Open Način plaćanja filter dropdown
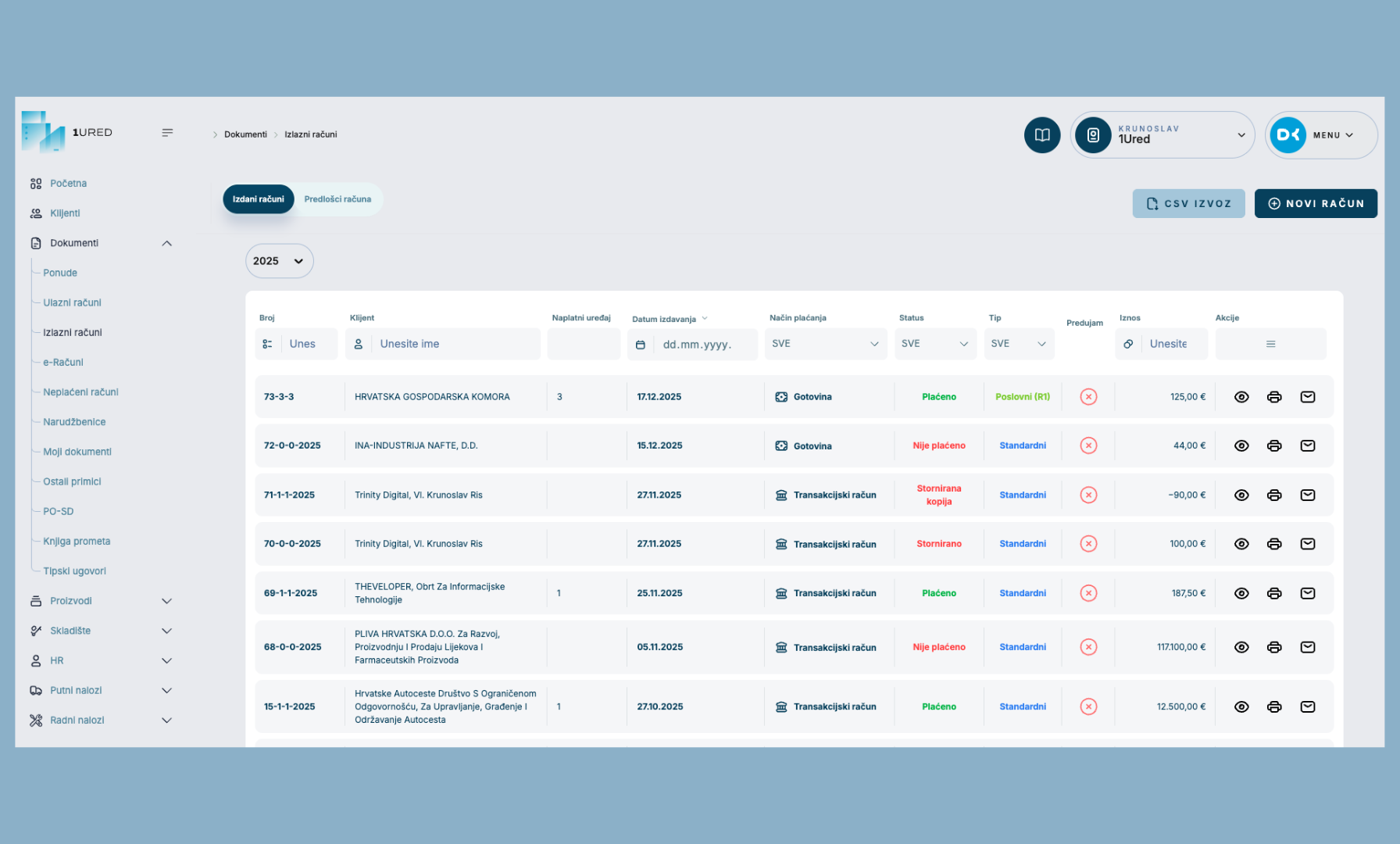 (825, 344)
